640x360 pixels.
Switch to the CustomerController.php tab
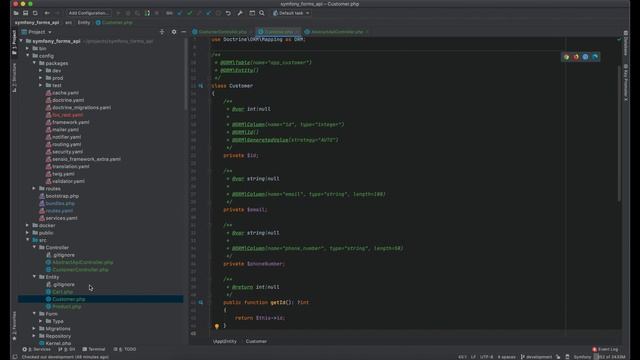[x=222, y=32]
